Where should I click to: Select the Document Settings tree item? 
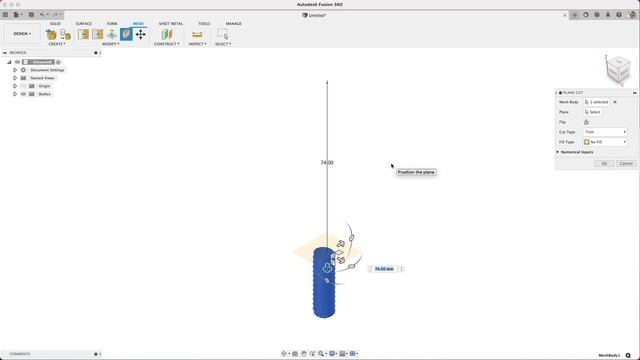pos(47,70)
